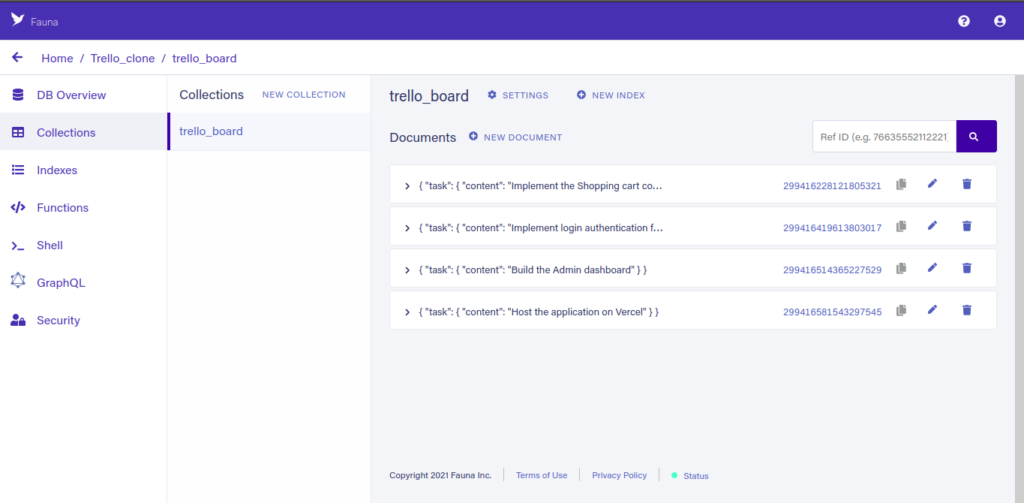Click the Implement the Shopping cart document text
Viewport: 1024px width, 503px height.
tap(540, 186)
